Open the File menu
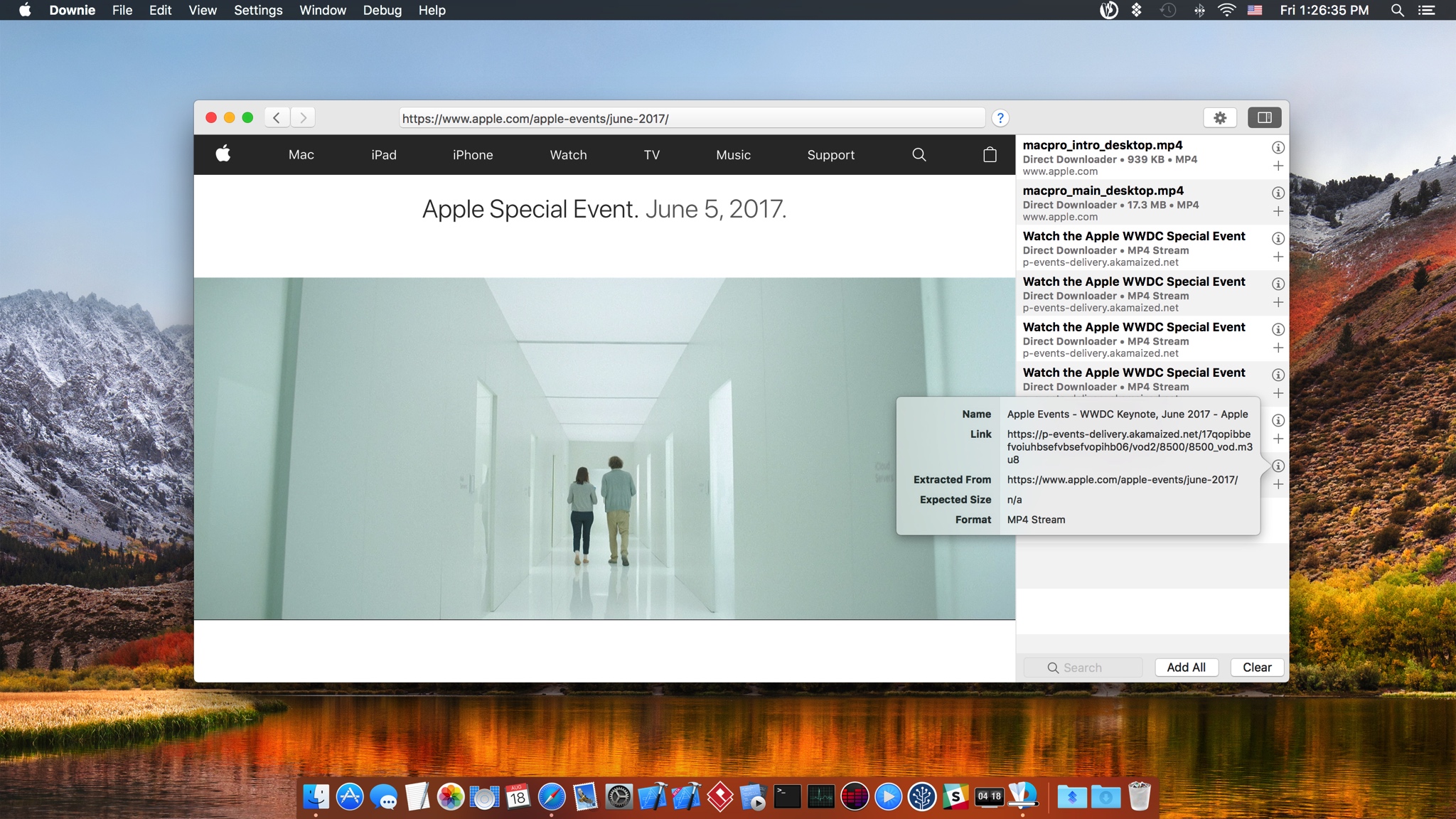 pos(122,10)
